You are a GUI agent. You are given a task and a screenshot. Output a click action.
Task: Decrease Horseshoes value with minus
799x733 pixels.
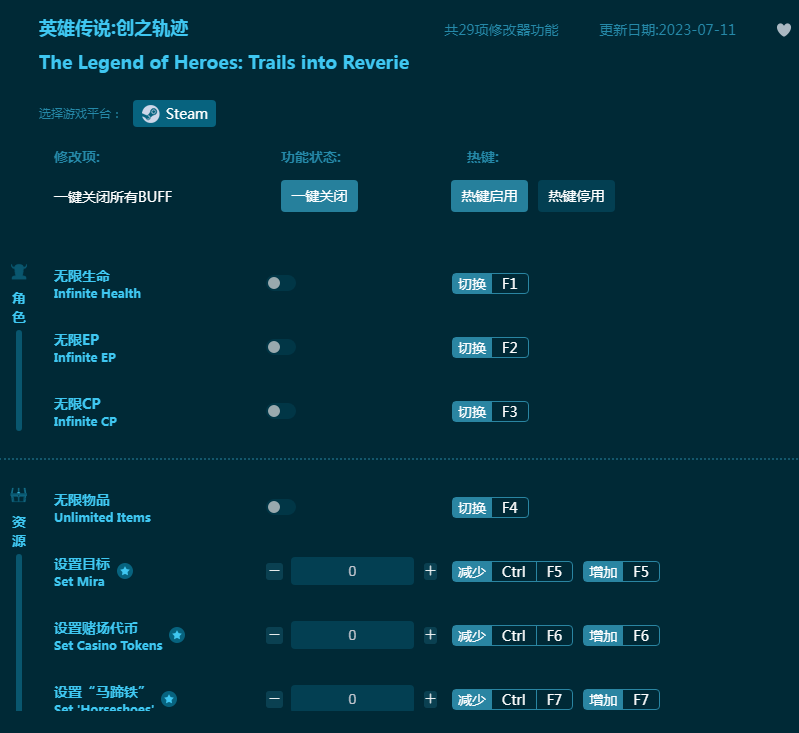[275, 699]
